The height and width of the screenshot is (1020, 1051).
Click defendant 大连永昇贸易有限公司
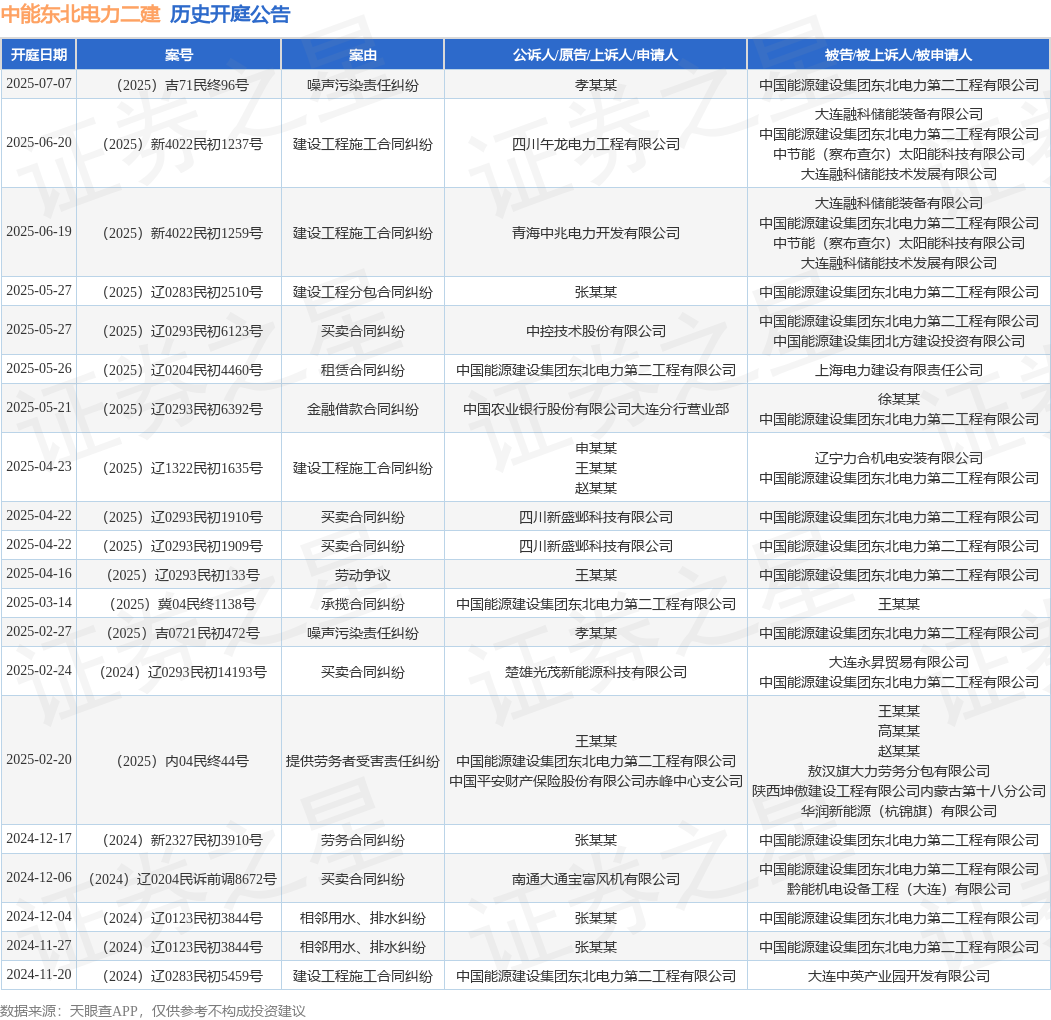[899, 662]
